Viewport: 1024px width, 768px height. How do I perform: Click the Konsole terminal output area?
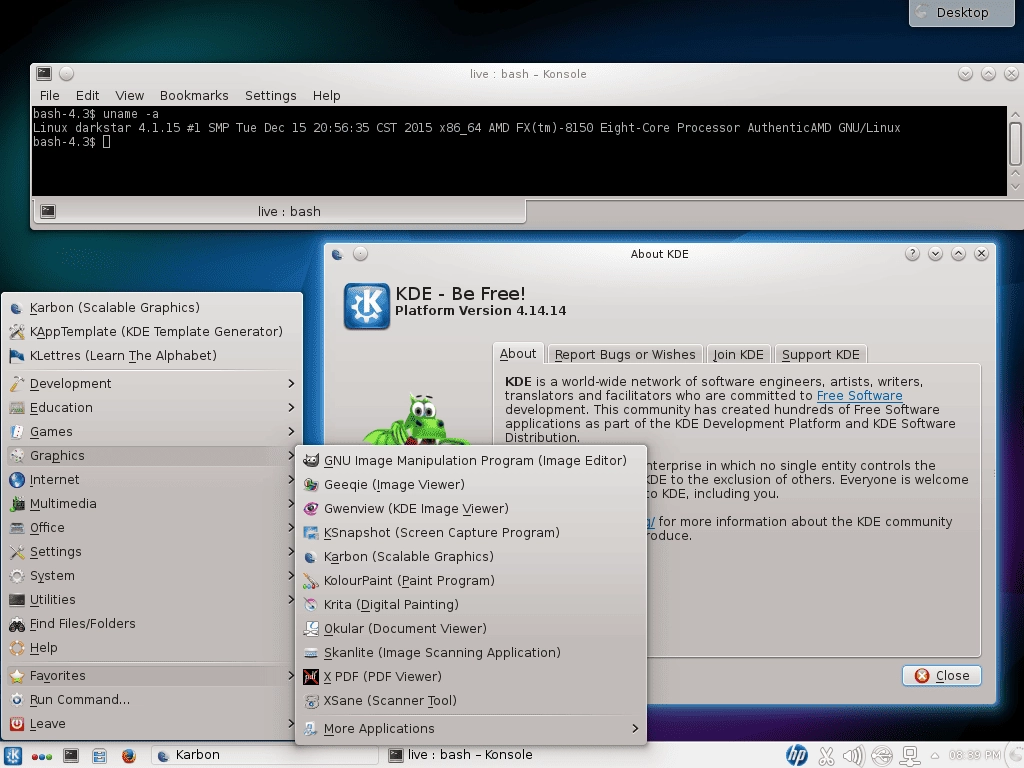coord(519,151)
